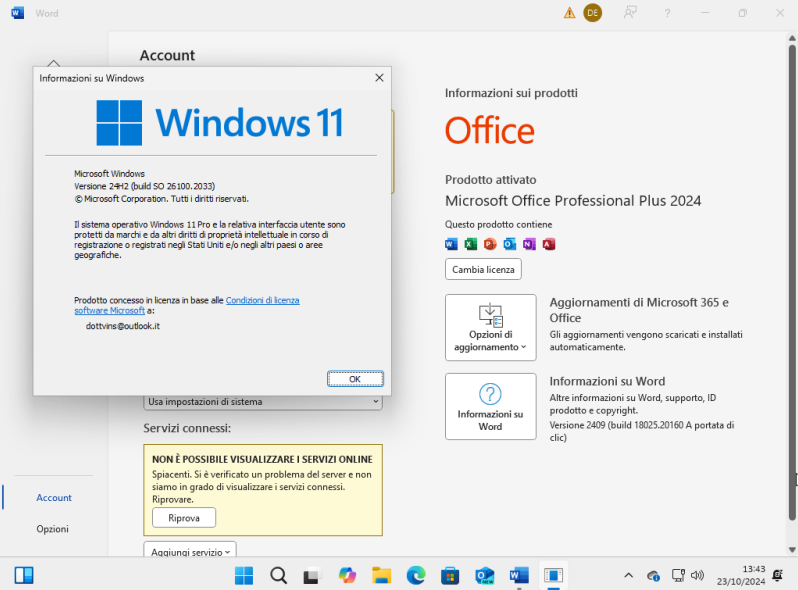798x590 pixels.
Task: Select Opzioni in the left sidebar
Action: point(52,529)
